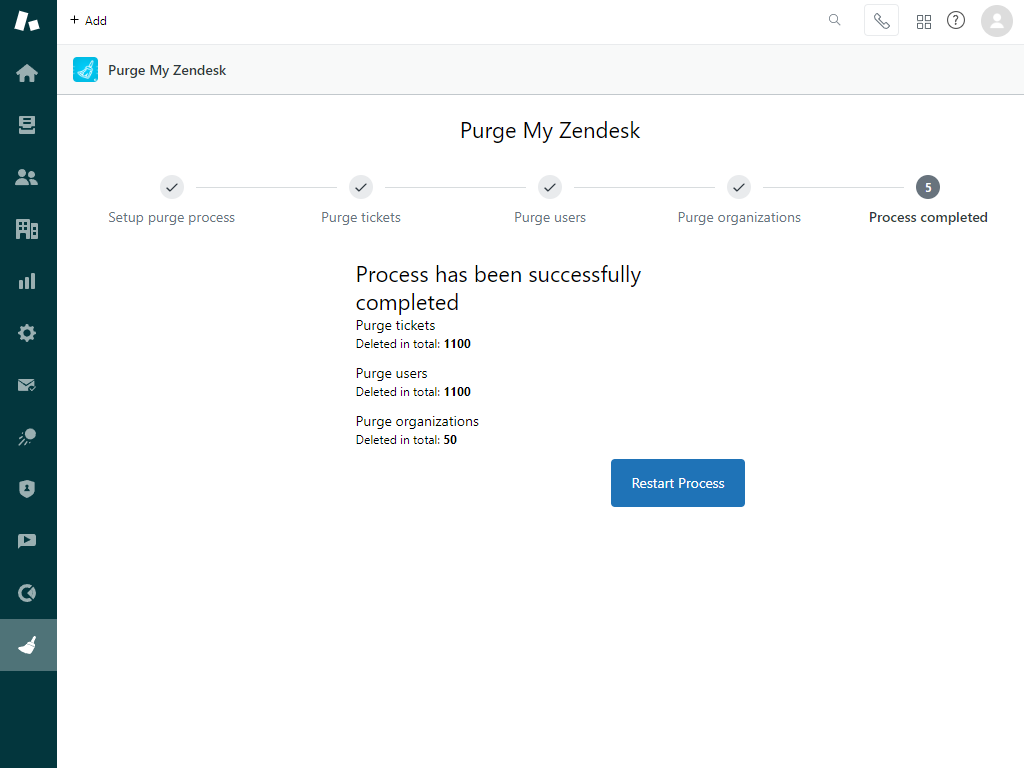Viewport: 1024px width, 768px height.
Task: Click the Restart Process button
Action: 677,483
